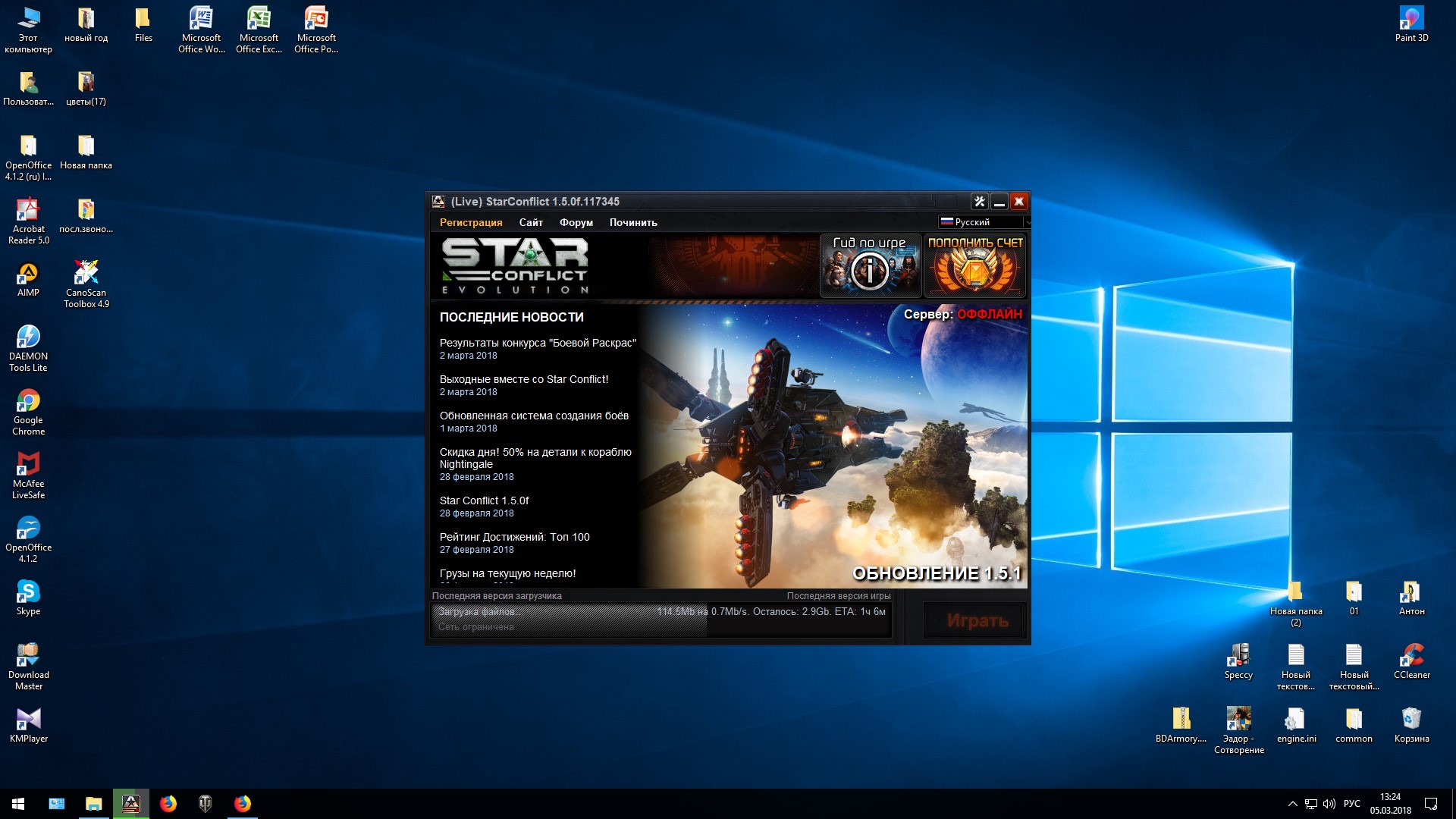Open launcher settings wrench icon

coord(980,202)
